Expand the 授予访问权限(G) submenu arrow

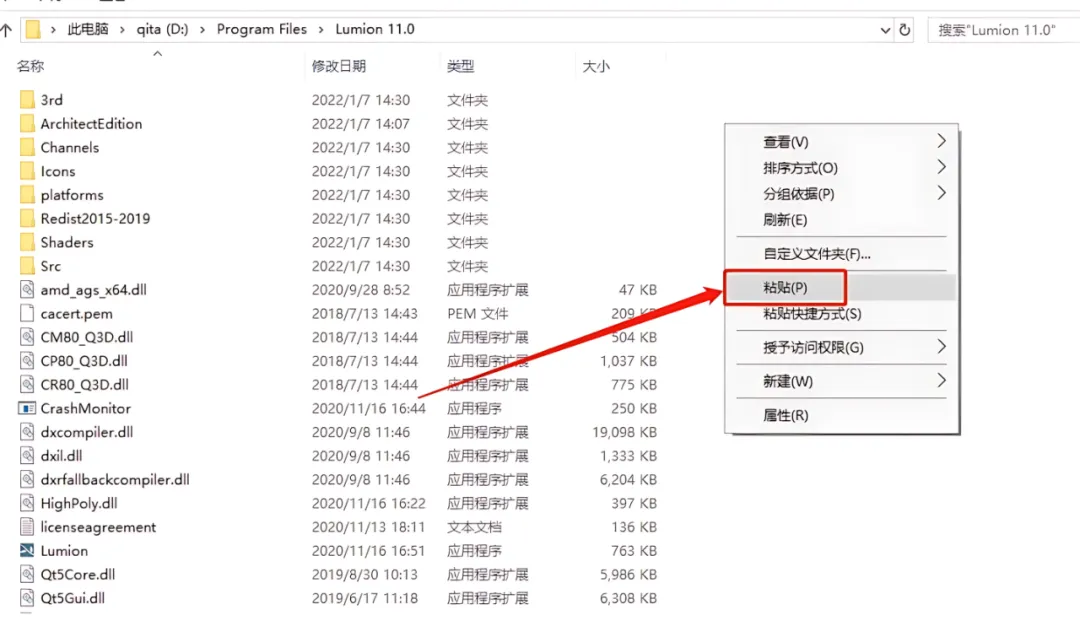[942, 347]
